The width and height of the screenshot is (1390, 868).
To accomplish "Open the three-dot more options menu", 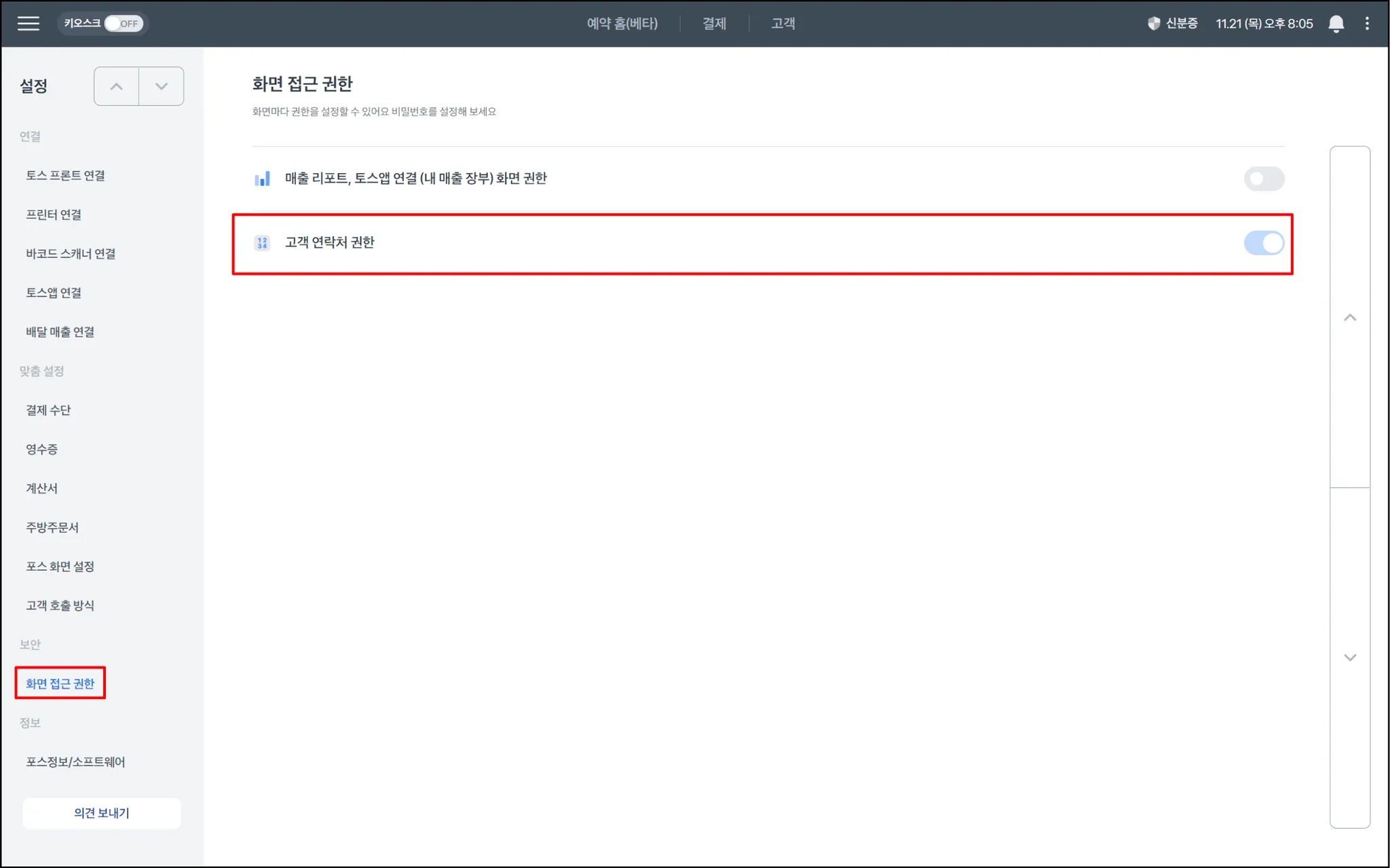I will click(1367, 24).
